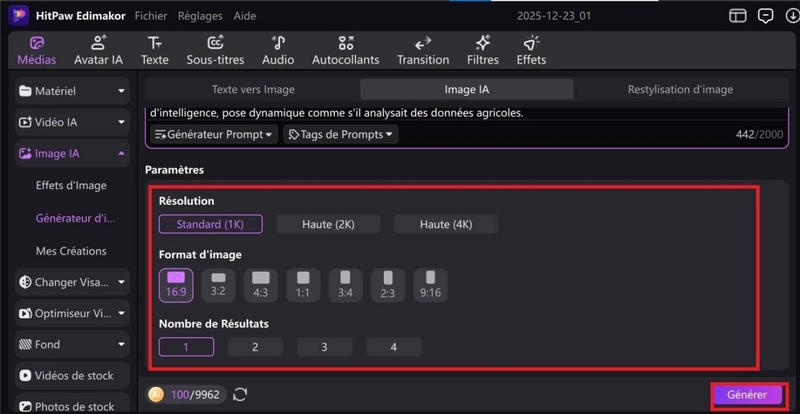Open the Effets panel

coord(531,50)
